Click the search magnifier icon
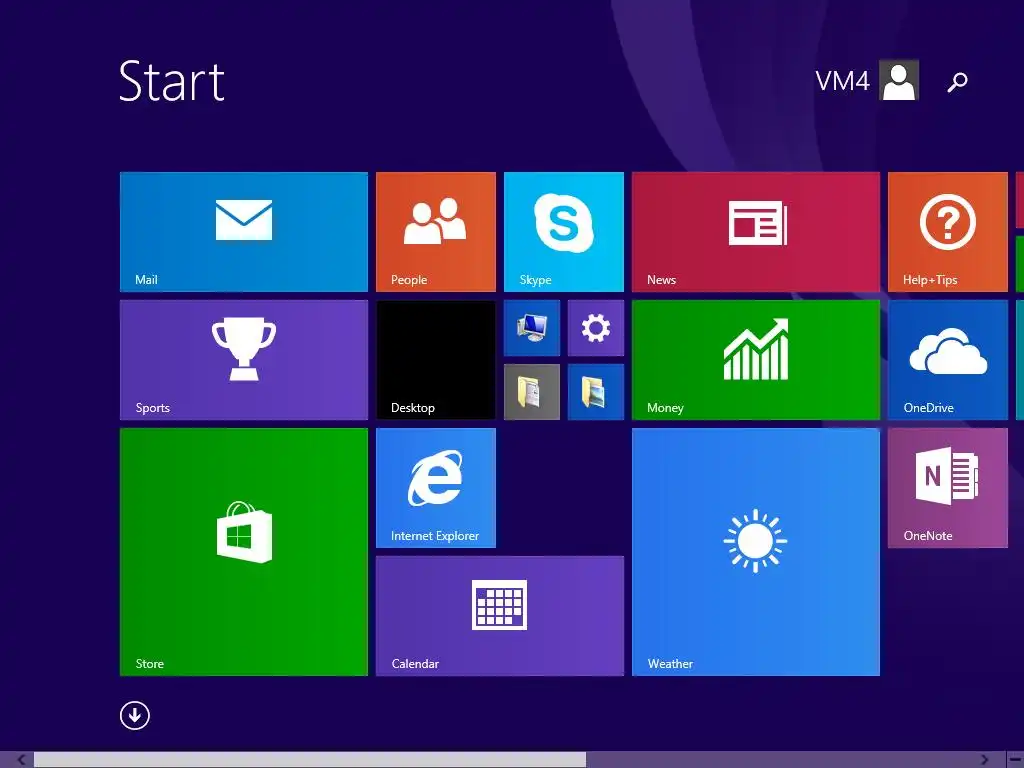This screenshot has height=768, width=1024. (x=957, y=82)
